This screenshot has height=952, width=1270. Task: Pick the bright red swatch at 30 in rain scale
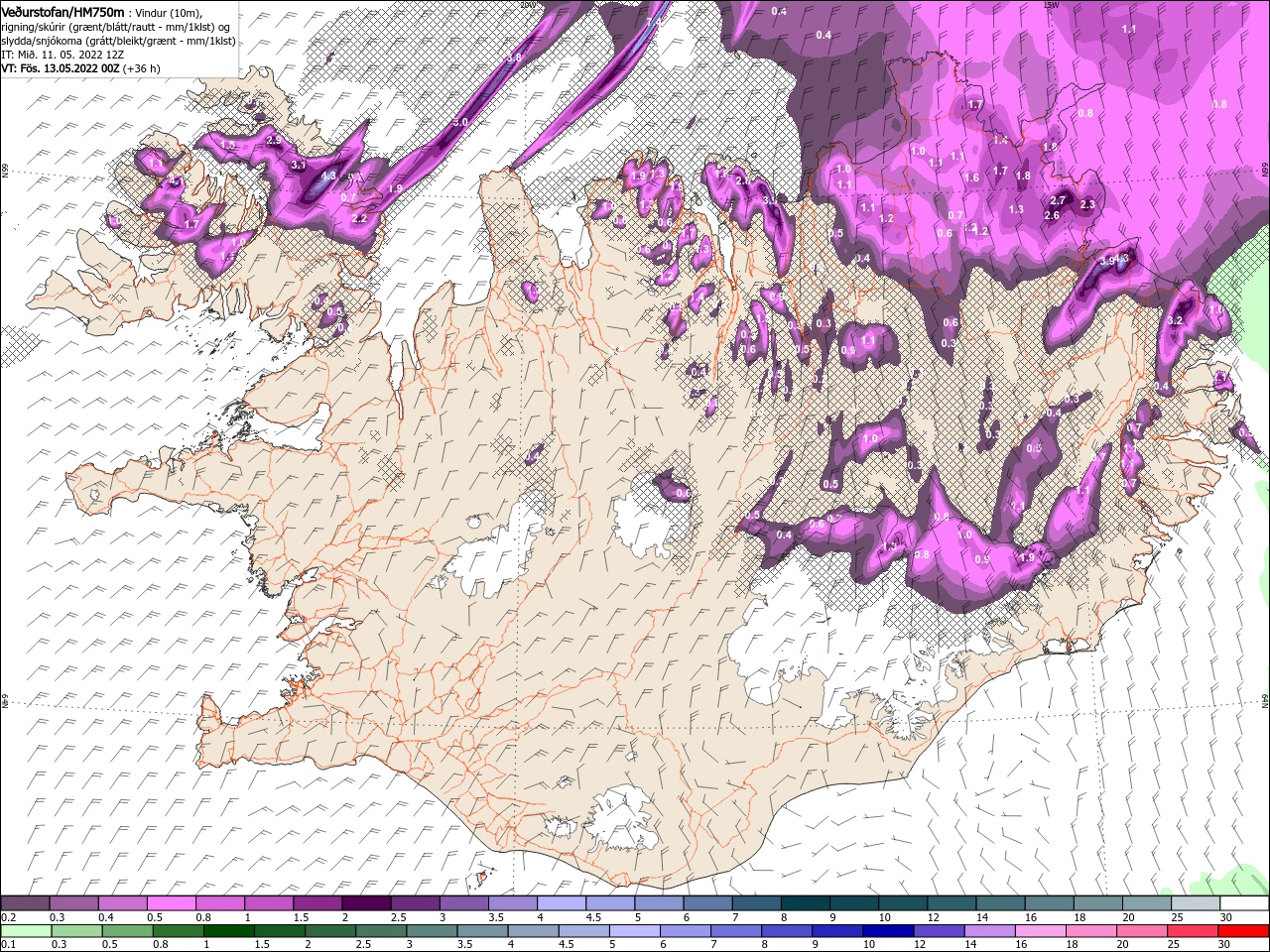[x=1243, y=931]
